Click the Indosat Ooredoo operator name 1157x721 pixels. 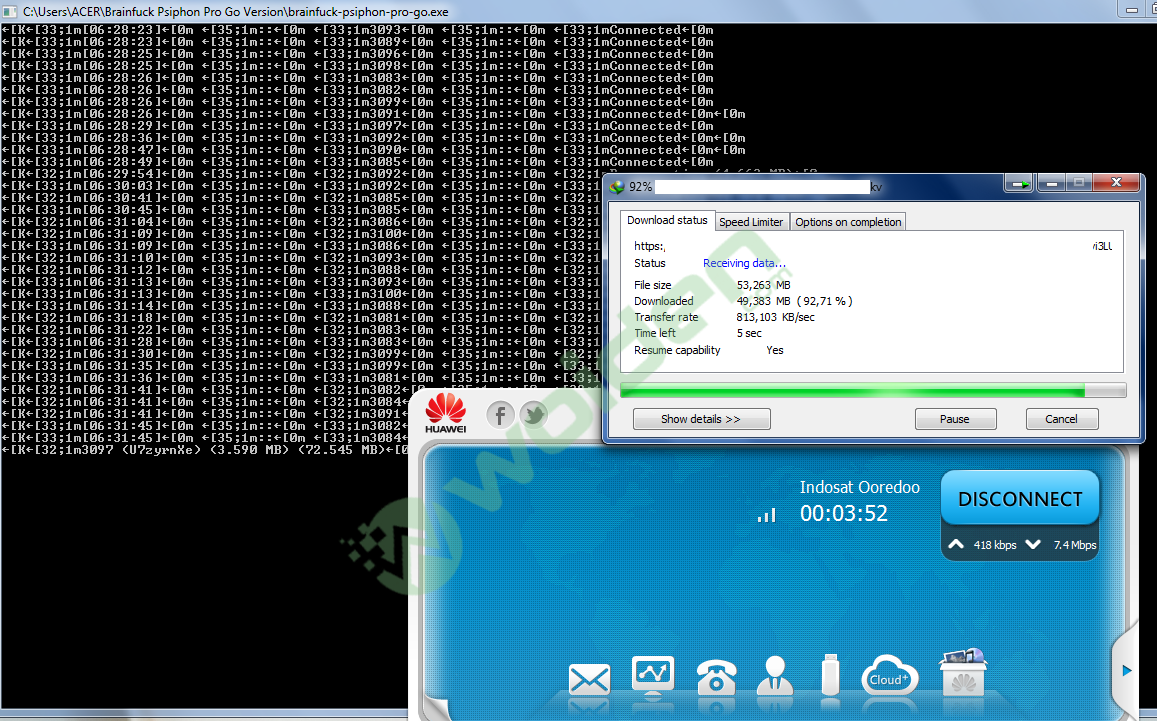coord(860,487)
